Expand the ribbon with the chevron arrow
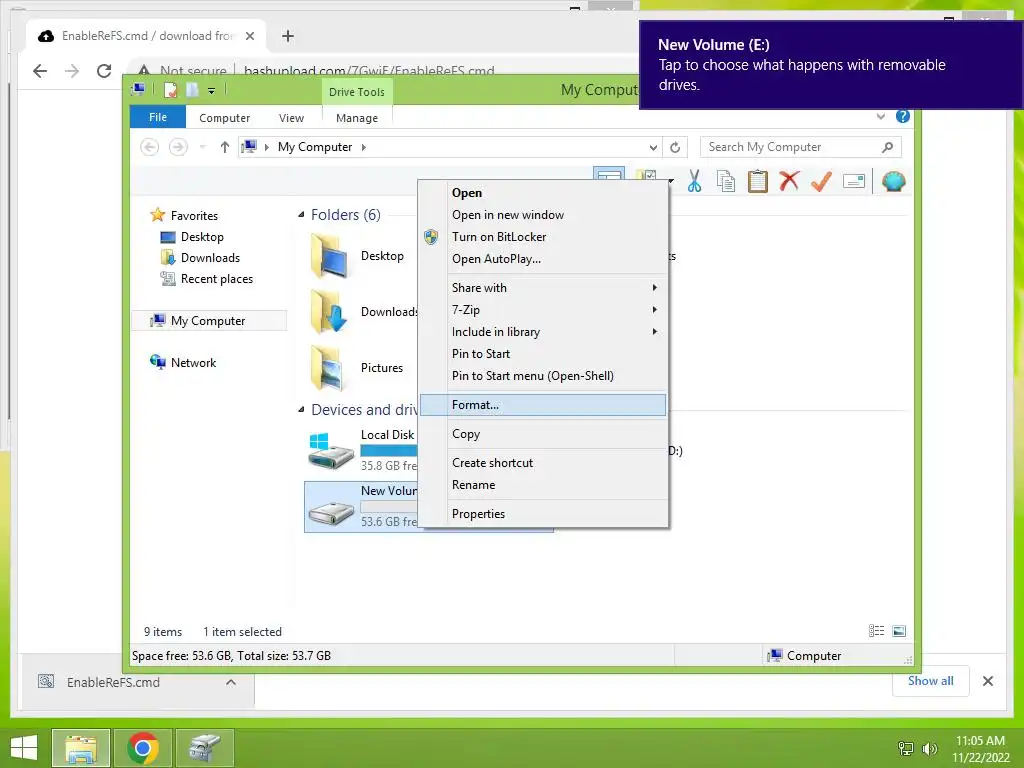This screenshot has width=1024, height=768. click(881, 116)
